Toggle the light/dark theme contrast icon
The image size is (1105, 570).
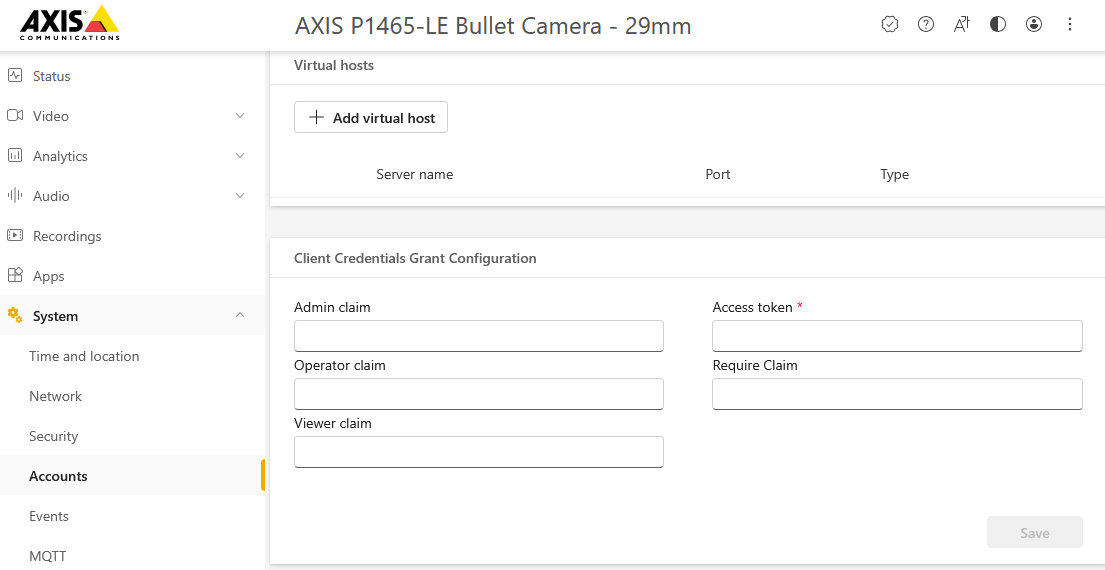pos(998,25)
